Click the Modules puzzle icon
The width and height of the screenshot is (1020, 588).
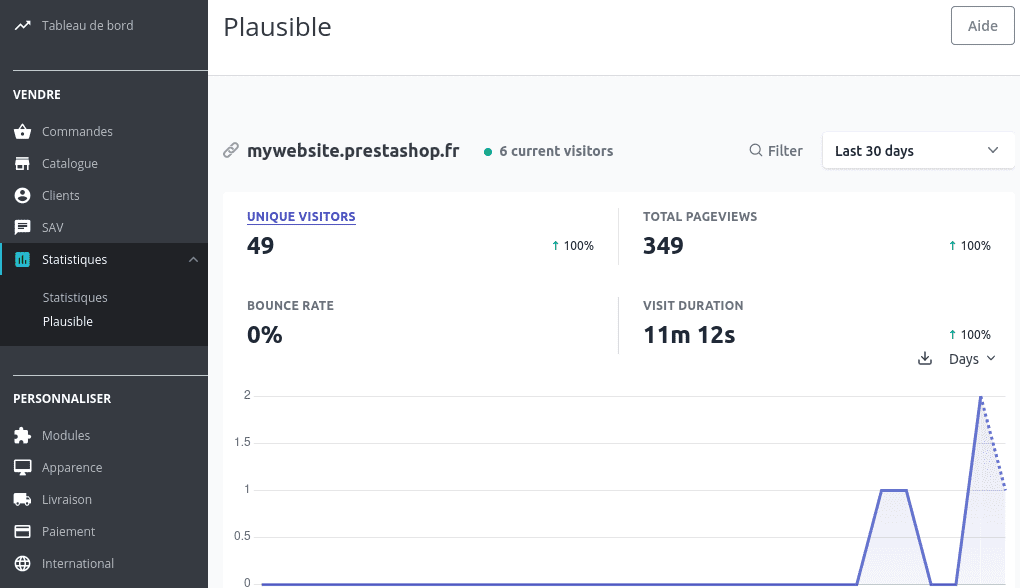[22, 435]
